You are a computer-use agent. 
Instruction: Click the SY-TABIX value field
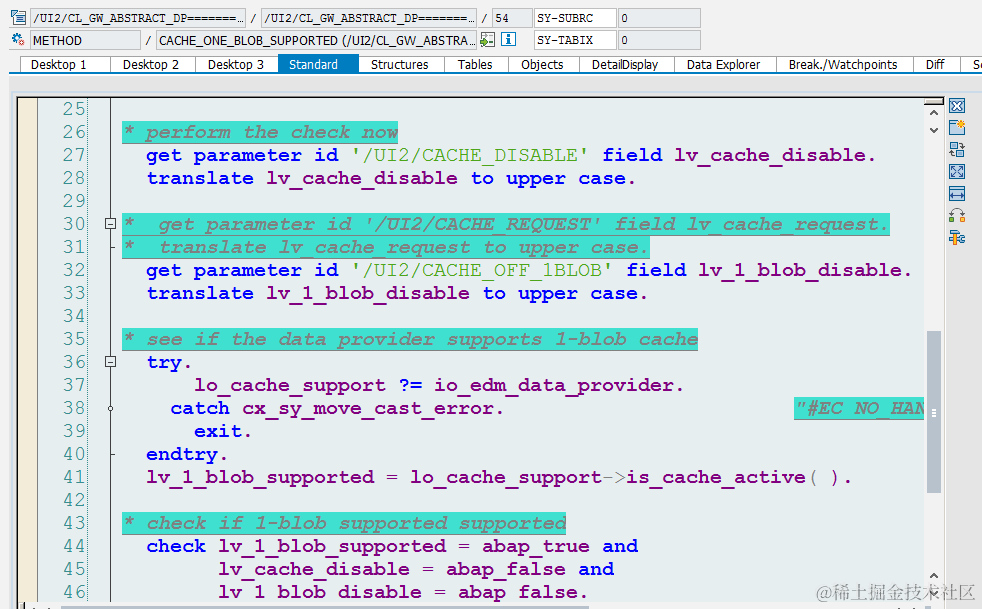click(659, 40)
